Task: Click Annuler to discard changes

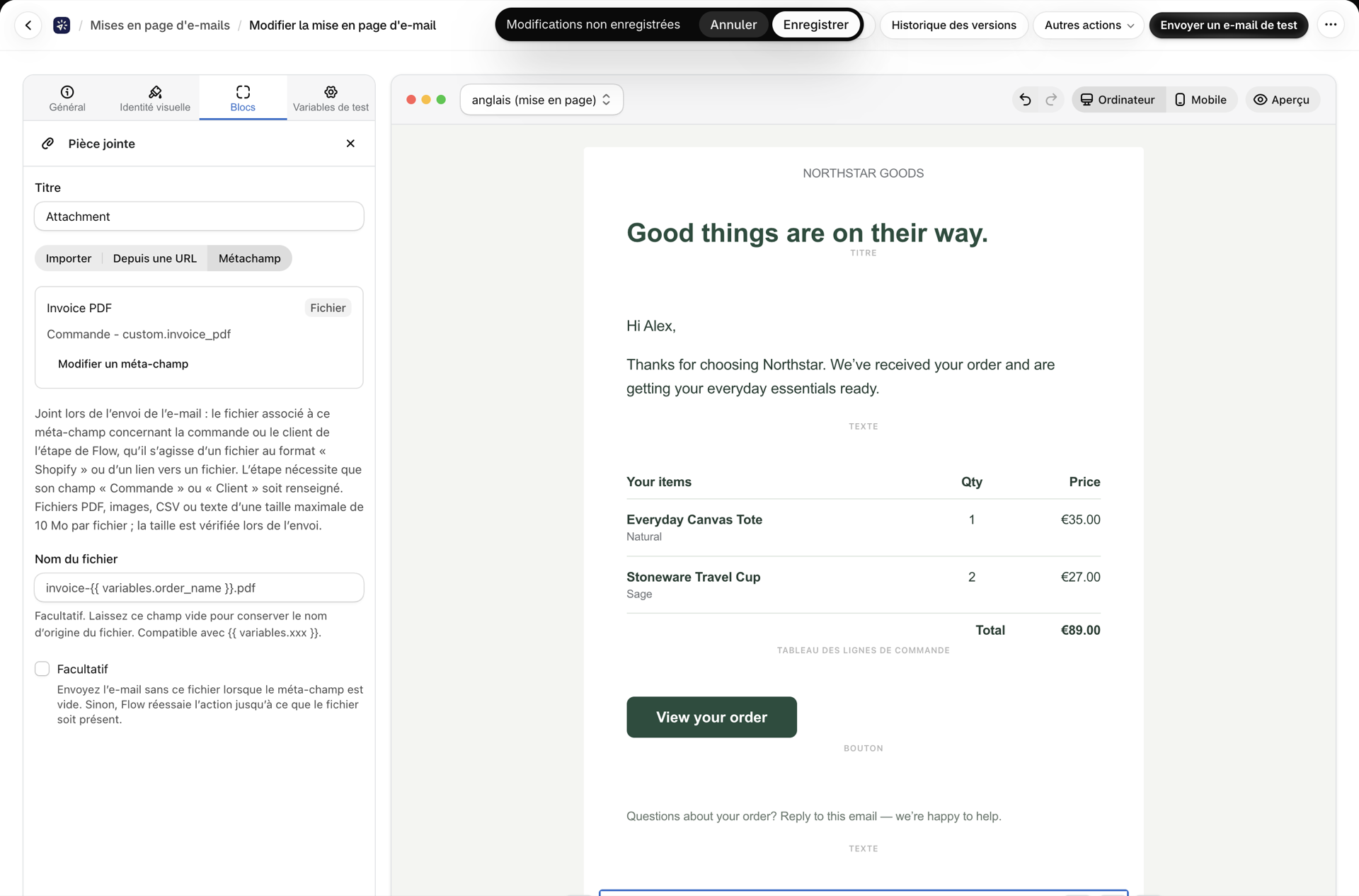Action: [x=733, y=25]
